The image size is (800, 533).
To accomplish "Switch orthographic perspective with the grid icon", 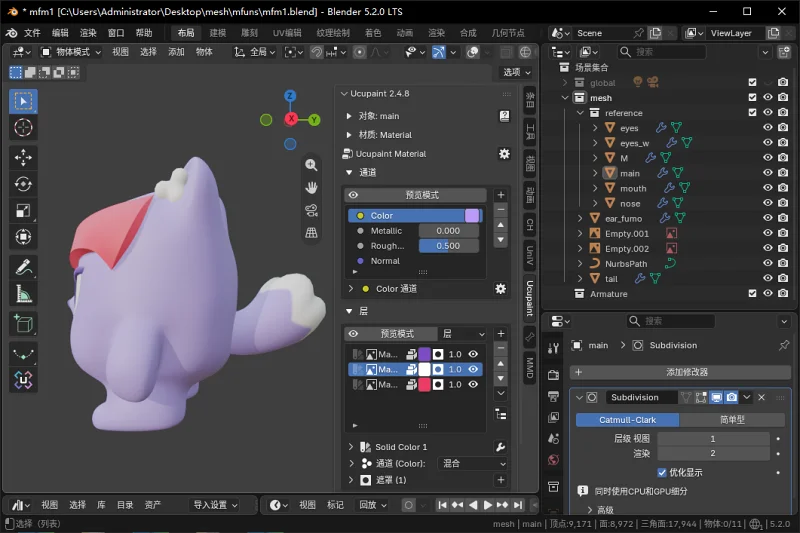I will tap(311, 233).
